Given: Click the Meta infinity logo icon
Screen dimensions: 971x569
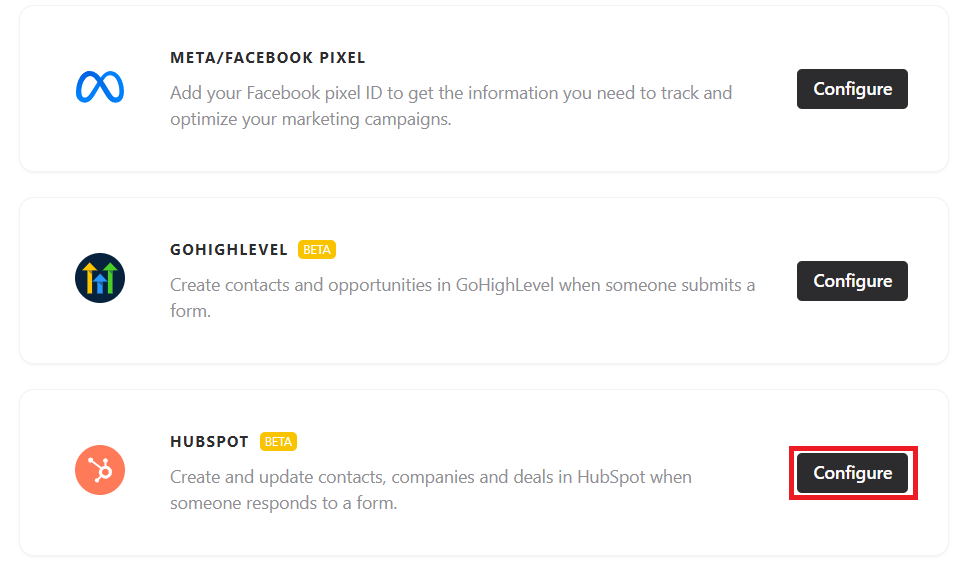Looking at the screenshot, I should 100,88.
